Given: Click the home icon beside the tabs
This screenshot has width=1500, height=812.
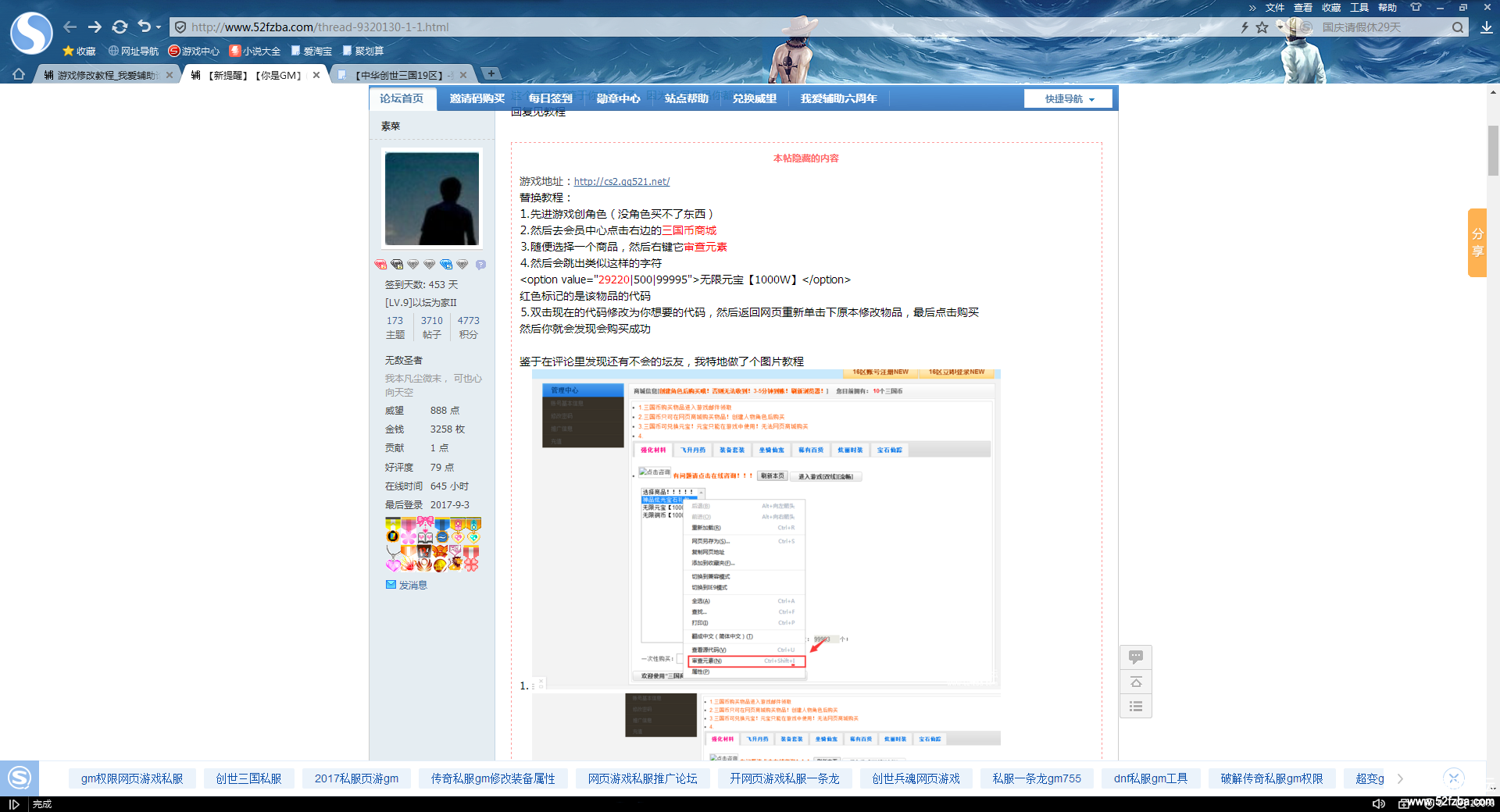Looking at the screenshot, I should (19, 74).
